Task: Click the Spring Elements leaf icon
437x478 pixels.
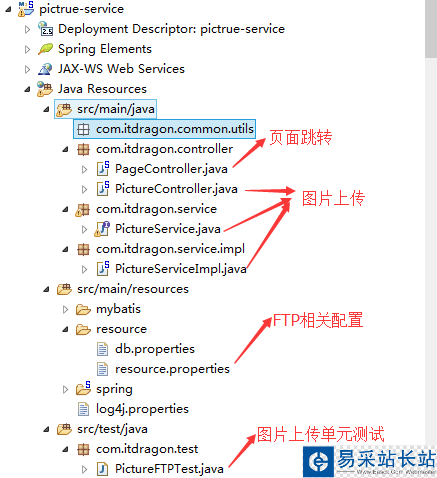Action: [45, 49]
